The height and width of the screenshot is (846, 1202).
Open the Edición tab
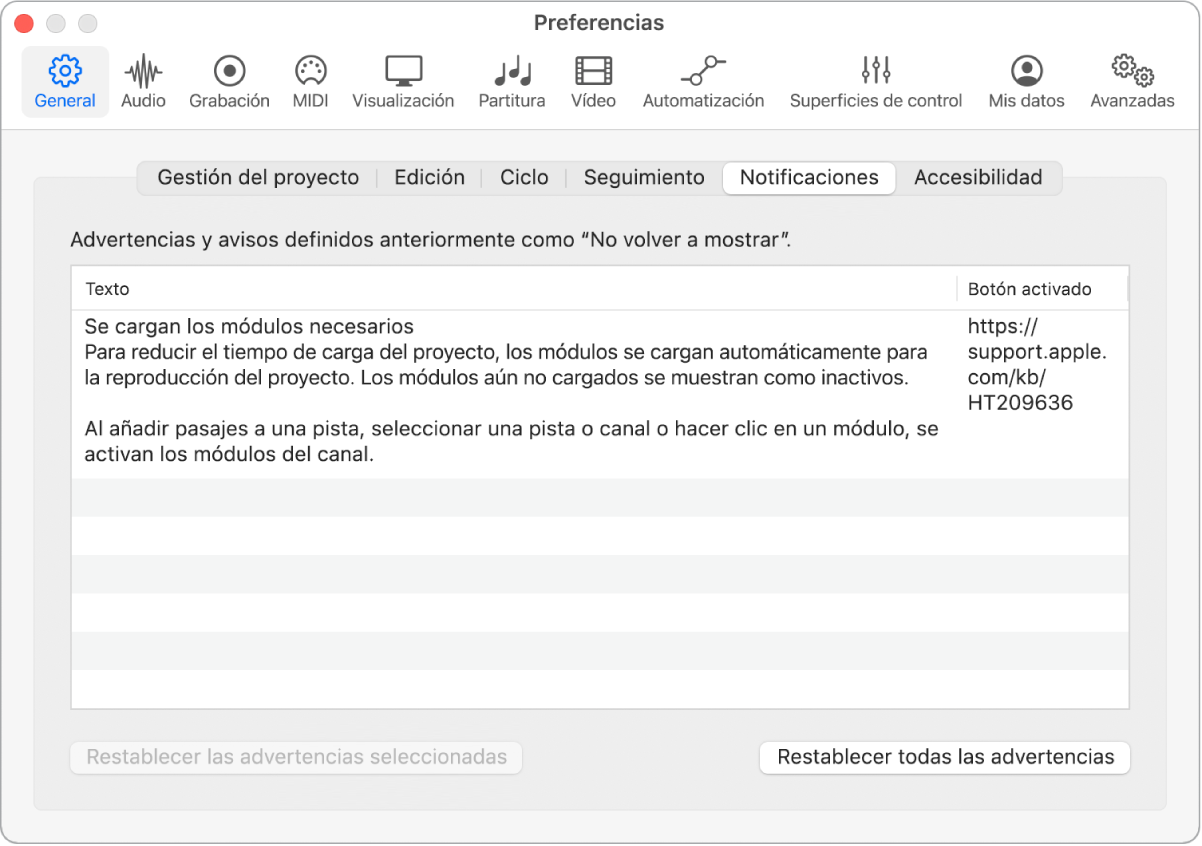pyautogui.click(x=429, y=177)
